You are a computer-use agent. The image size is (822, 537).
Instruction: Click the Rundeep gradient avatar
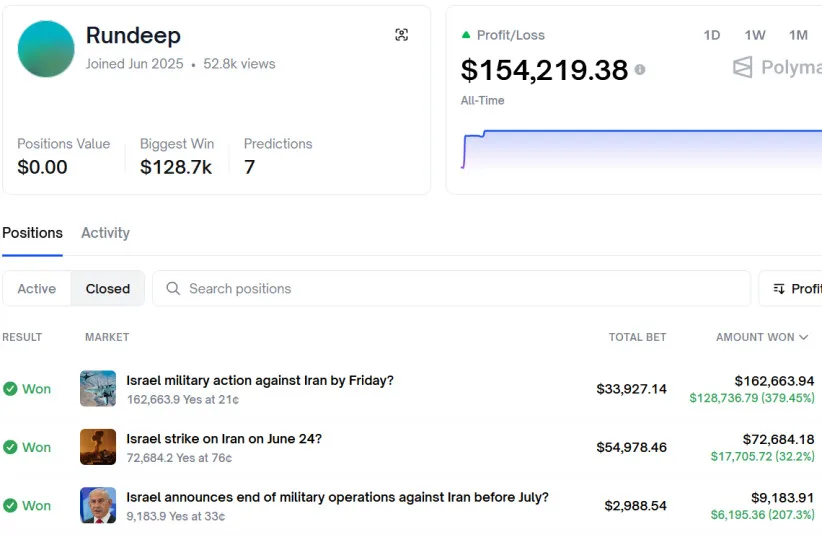pyautogui.click(x=46, y=49)
